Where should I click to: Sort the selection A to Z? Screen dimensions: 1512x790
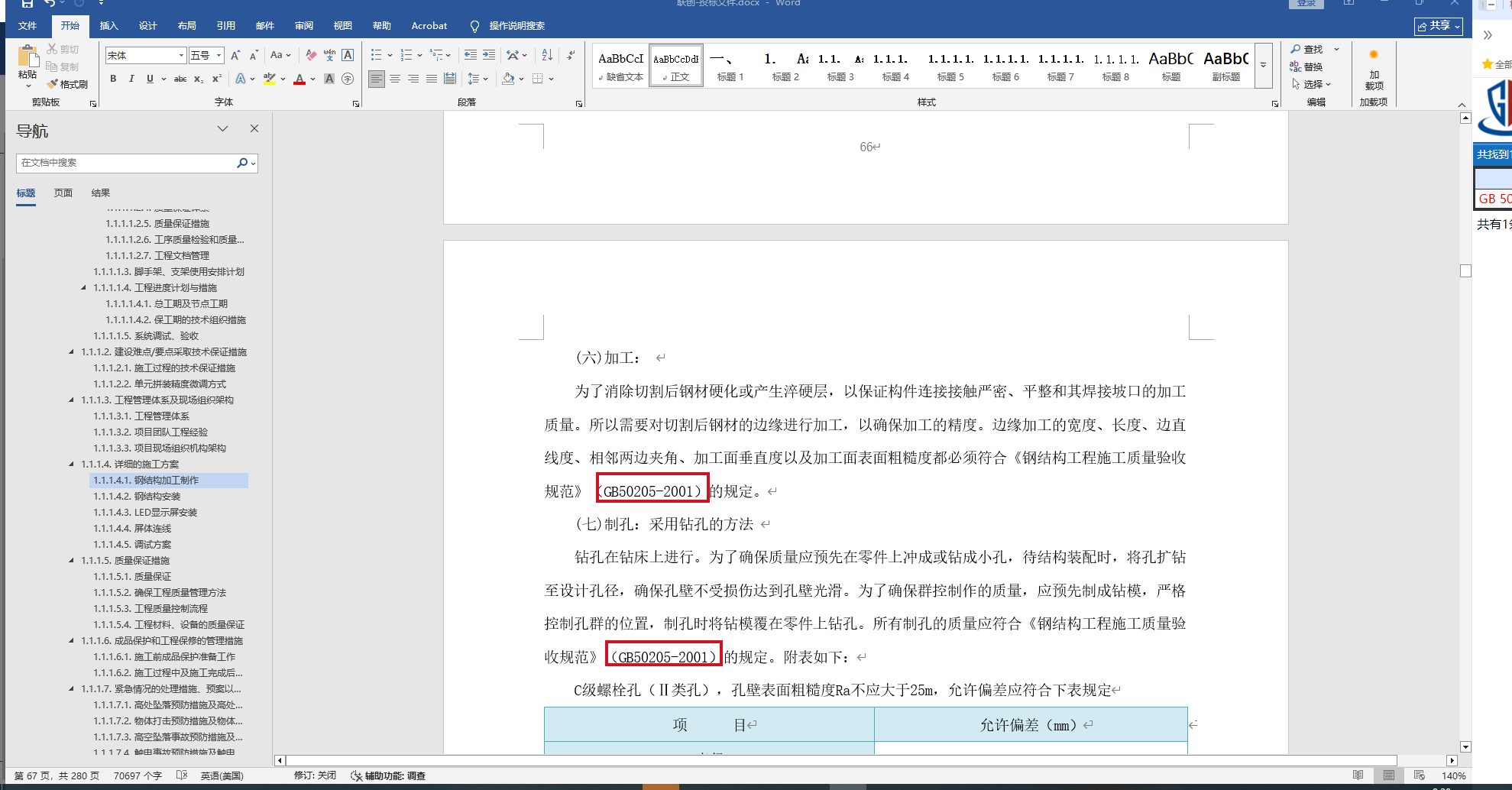[x=547, y=55]
